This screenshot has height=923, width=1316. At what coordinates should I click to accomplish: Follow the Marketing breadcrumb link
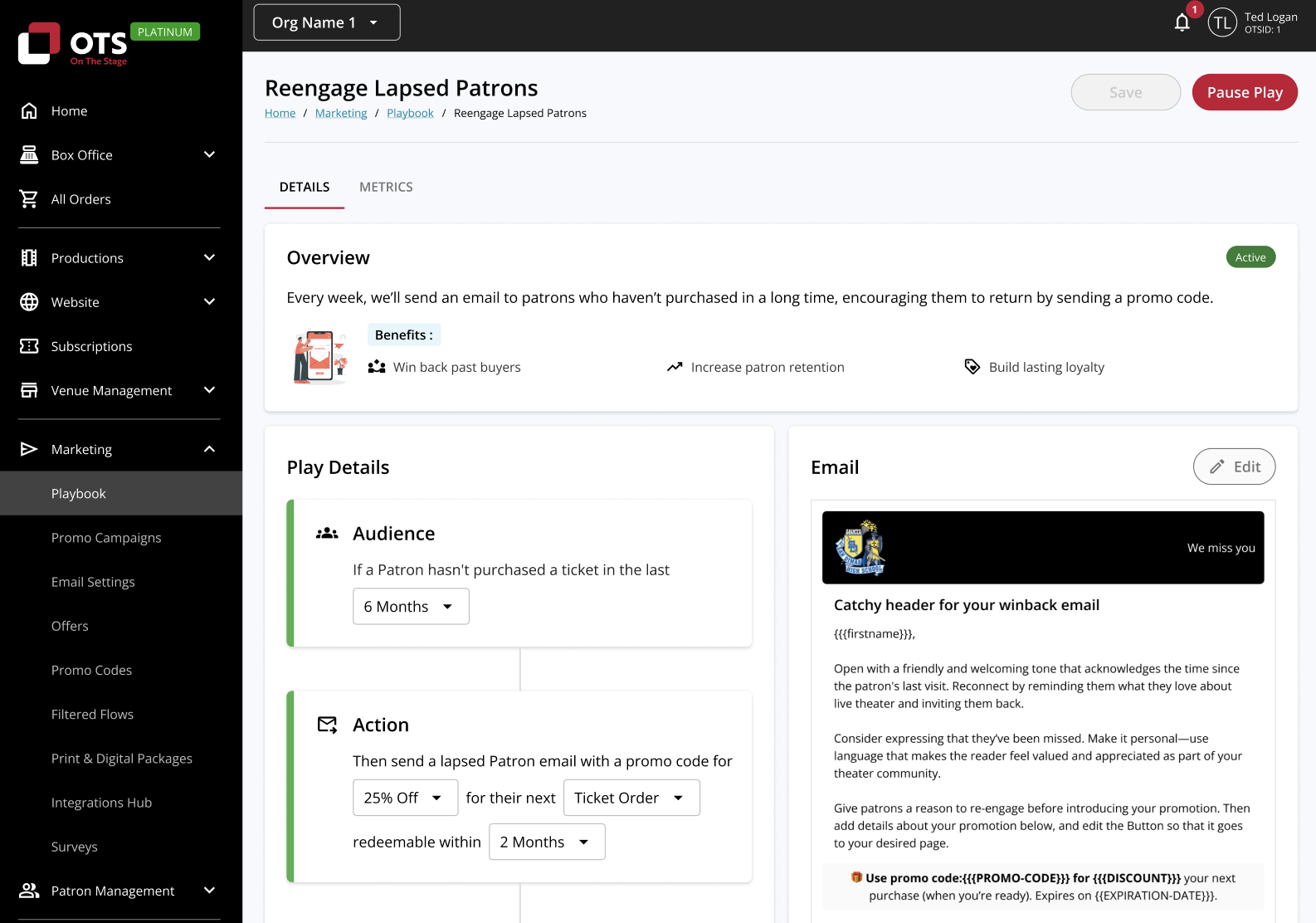click(341, 113)
